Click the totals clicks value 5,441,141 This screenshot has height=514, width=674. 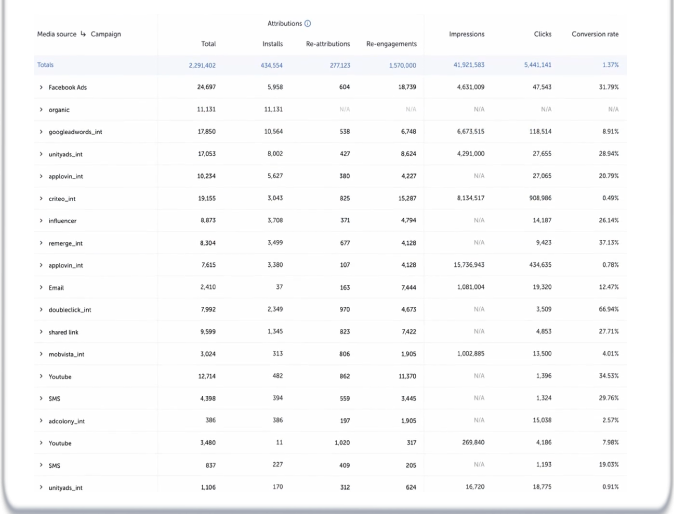pyautogui.click(x=538, y=65)
